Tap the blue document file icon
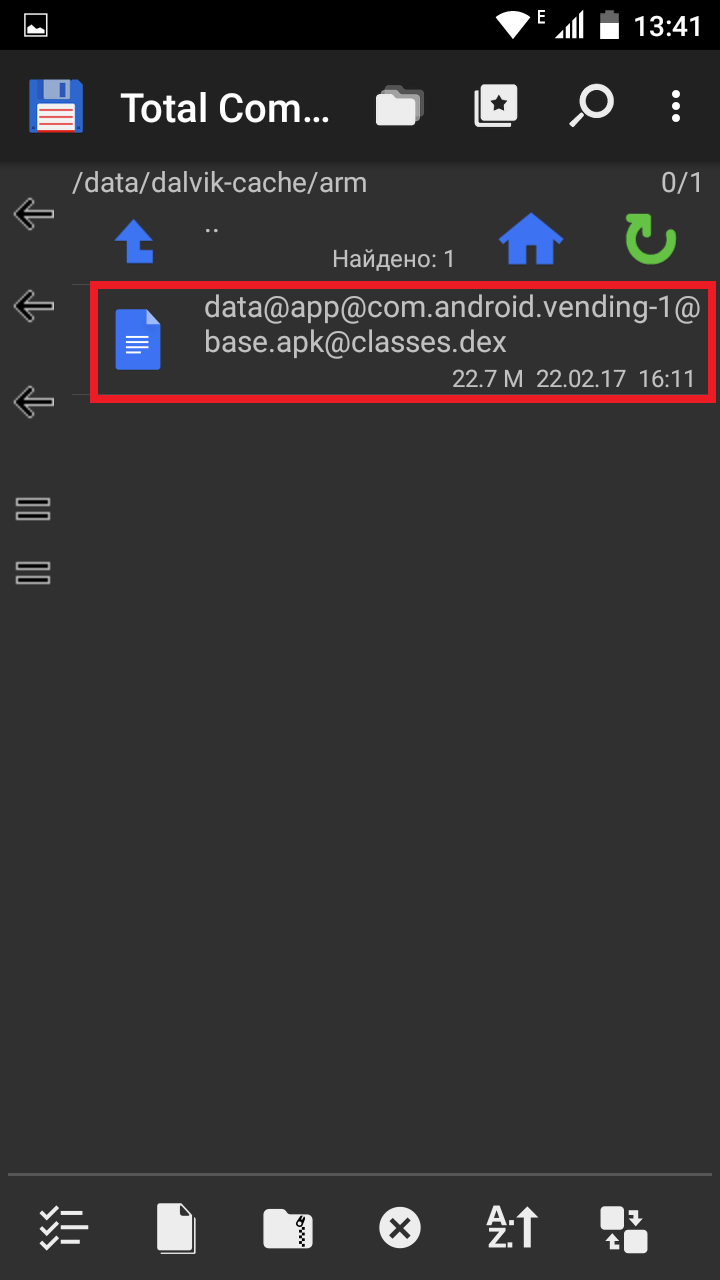 tap(138, 340)
